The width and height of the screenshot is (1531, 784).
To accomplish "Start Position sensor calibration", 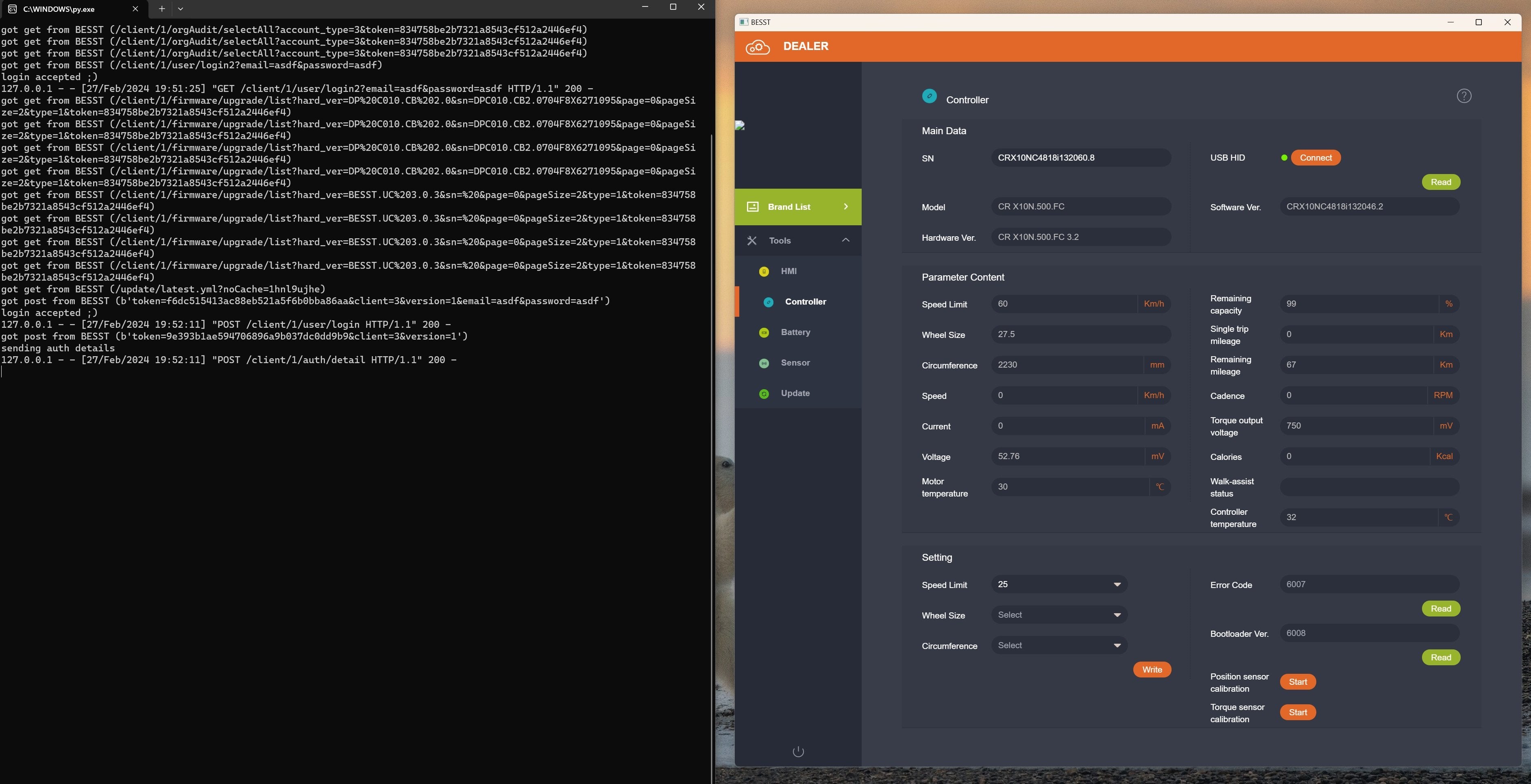I will tap(1298, 682).
